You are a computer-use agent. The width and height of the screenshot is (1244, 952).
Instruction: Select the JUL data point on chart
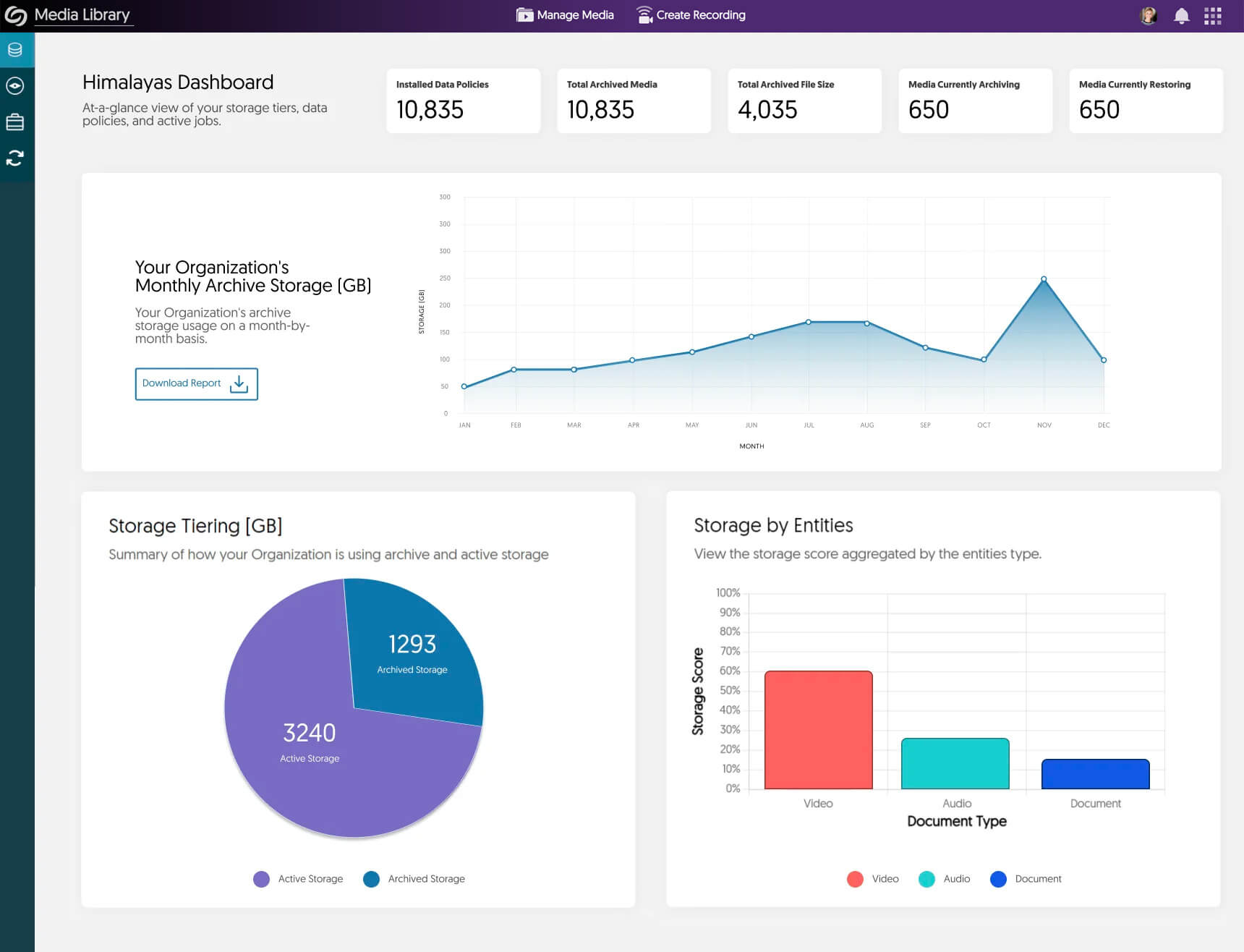click(x=809, y=322)
